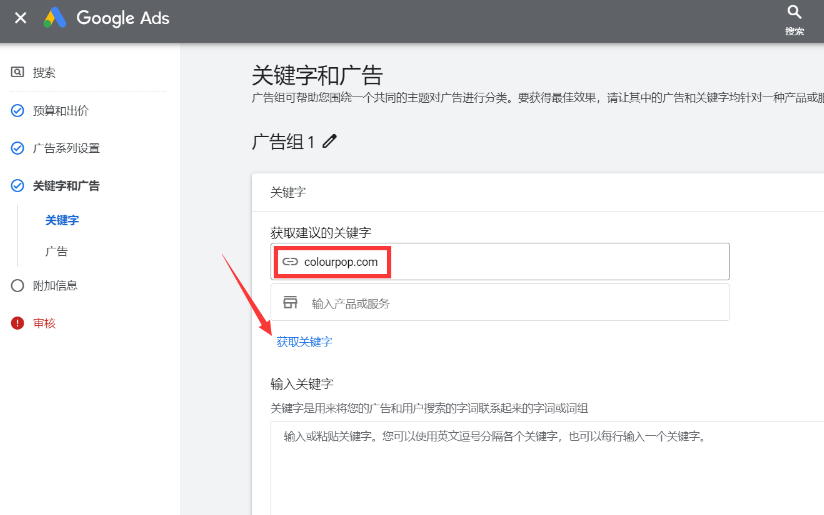Close the campaign setup with the X icon

click(20, 18)
